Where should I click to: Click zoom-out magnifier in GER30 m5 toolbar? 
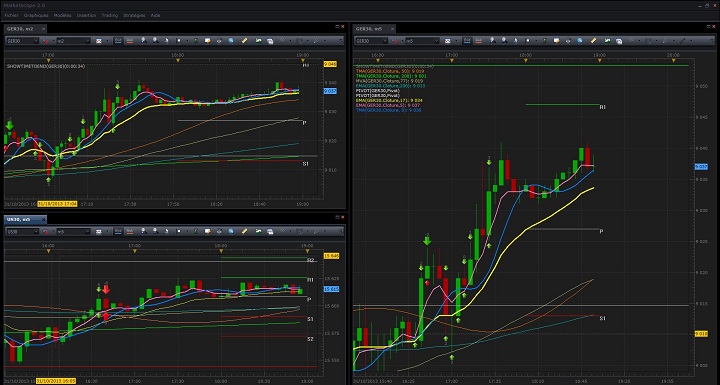coord(505,41)
